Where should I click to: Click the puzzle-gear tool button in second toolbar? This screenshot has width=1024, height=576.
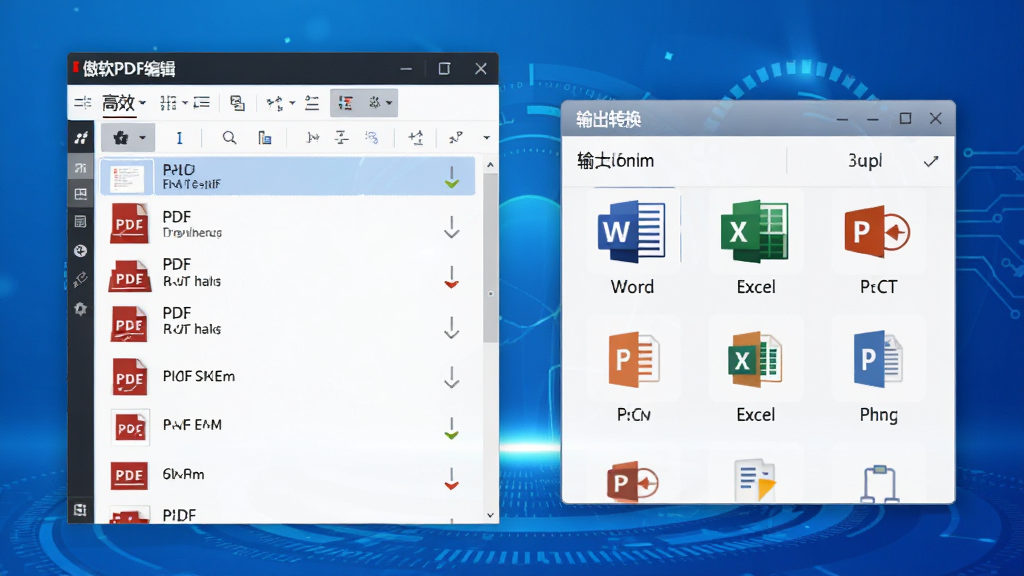pyautogui.click(x=121, y=138)
